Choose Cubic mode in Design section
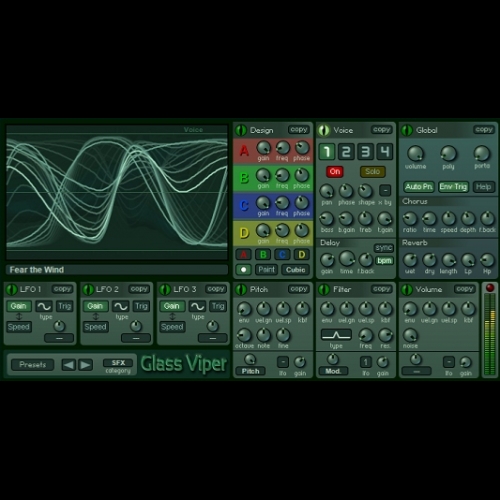Screen dimensions: 500x500 click(x=296, y=270)
